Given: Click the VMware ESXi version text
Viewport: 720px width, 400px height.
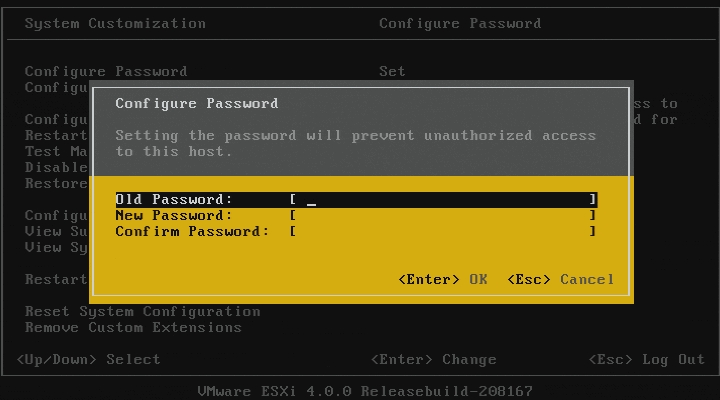Looking at the screenshot, I should click(x=366, y=391).
